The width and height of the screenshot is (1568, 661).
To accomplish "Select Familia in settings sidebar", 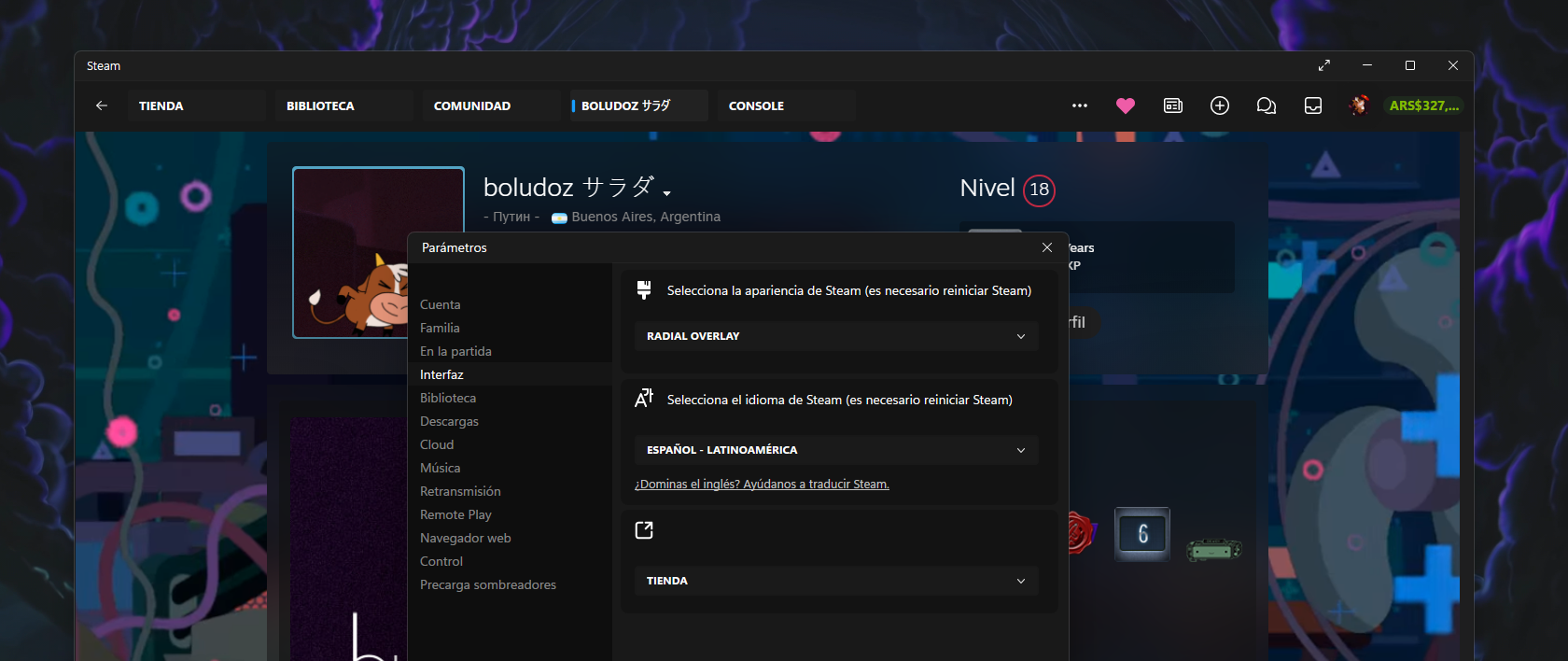I will 510,328.
